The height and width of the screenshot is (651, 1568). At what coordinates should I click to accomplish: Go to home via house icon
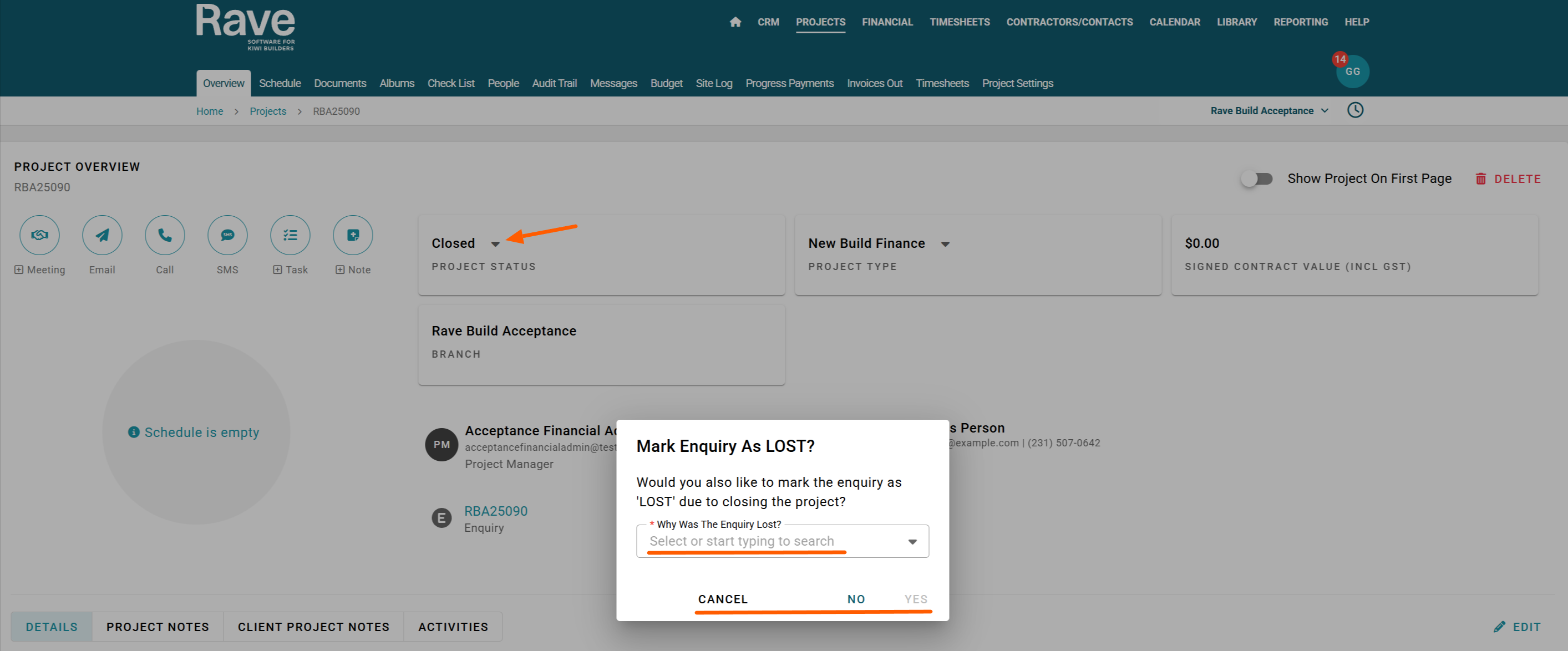[735, 22]
